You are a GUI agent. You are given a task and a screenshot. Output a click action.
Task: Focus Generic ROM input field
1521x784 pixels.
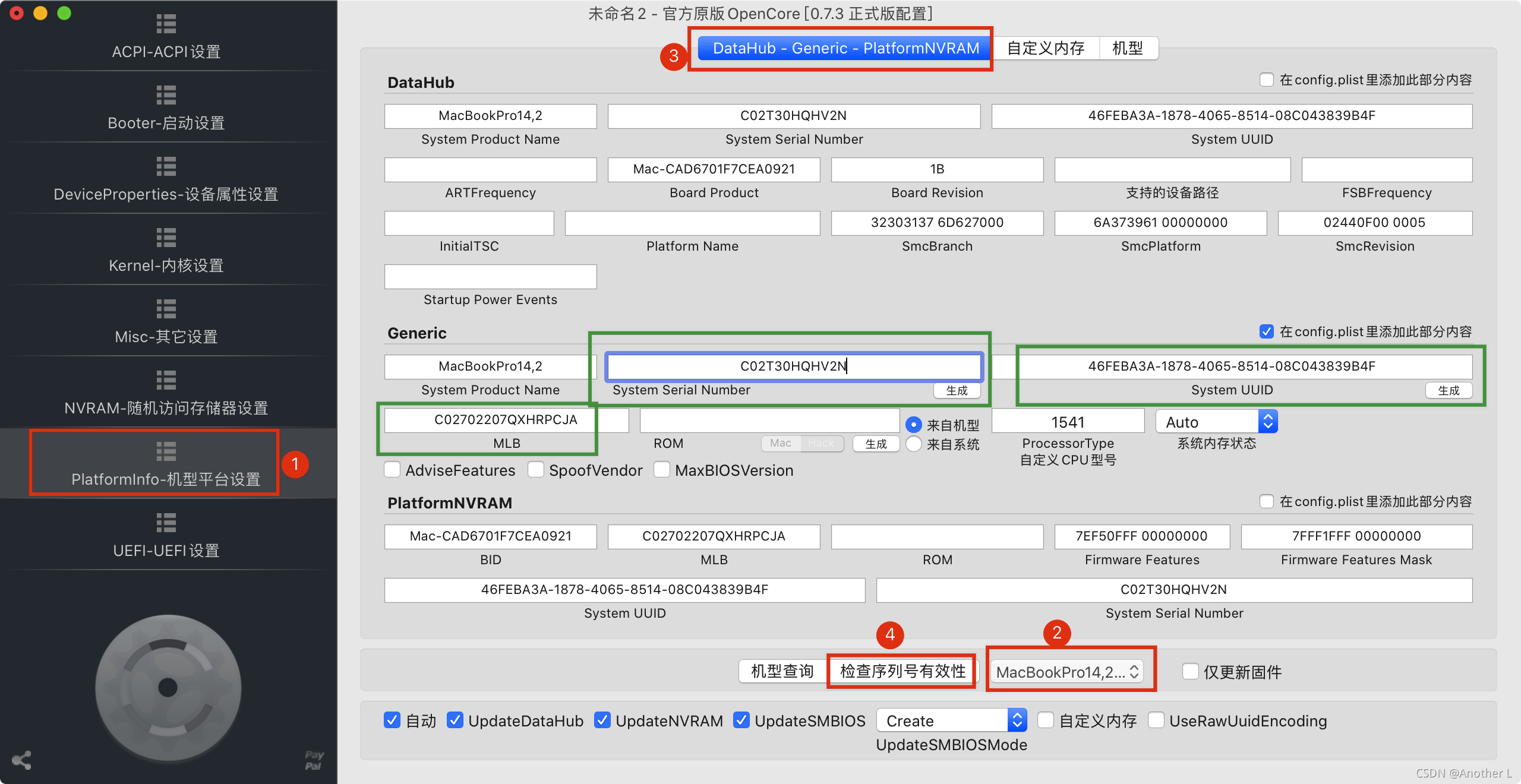point(769,420)
